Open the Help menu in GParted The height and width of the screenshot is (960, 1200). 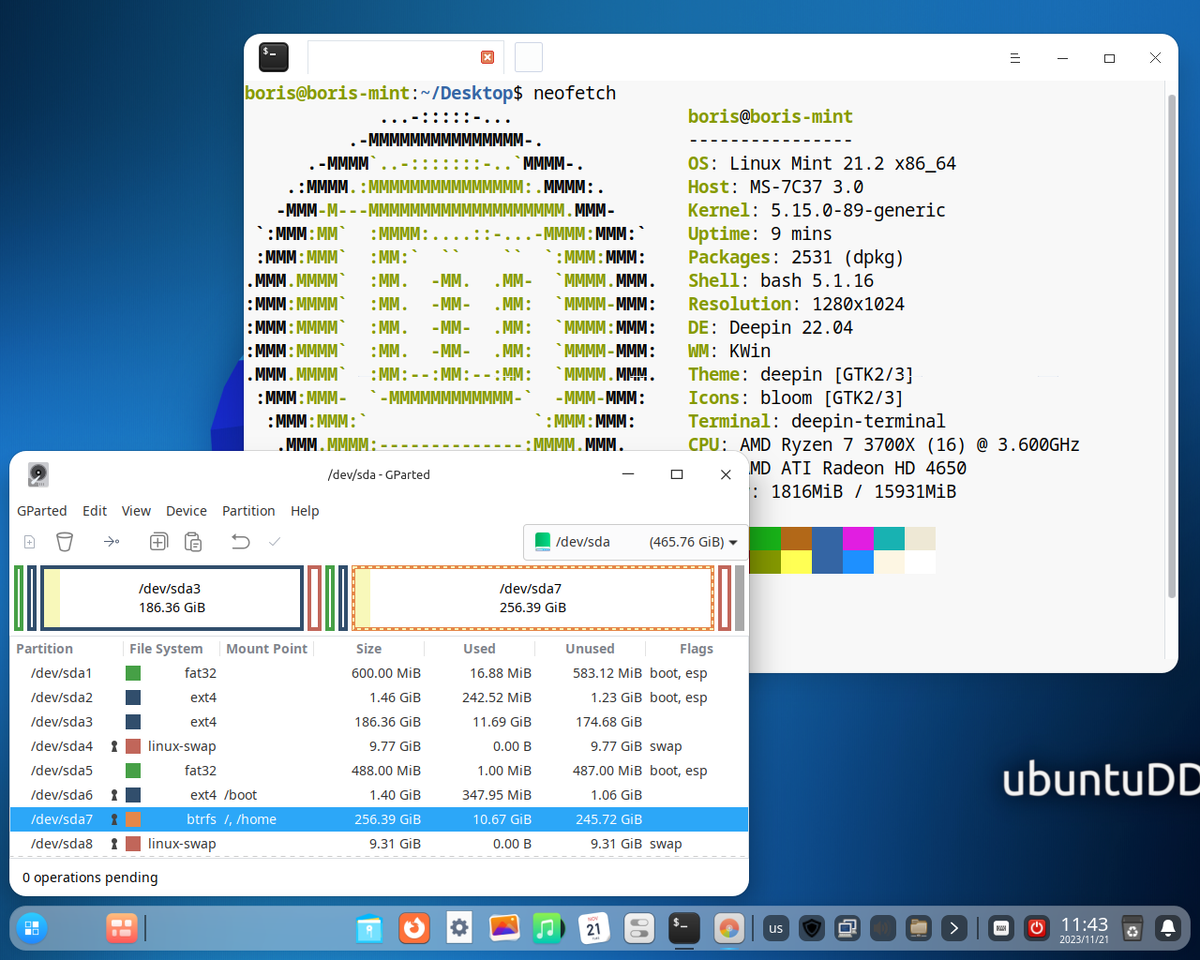pyautogui.click(x=304, y=511)
